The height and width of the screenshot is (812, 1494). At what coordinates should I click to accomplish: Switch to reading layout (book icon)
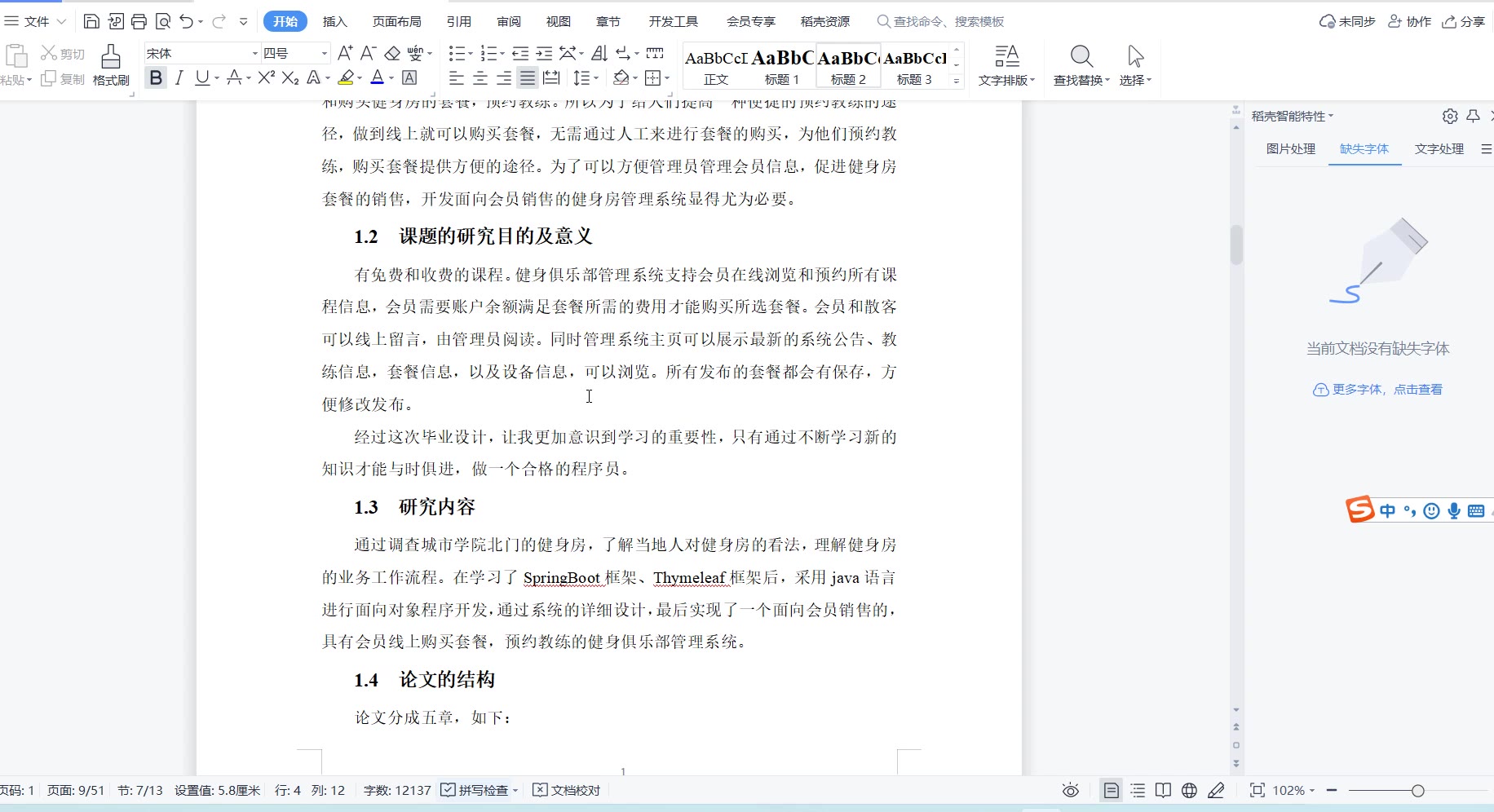click(1164, 790)
